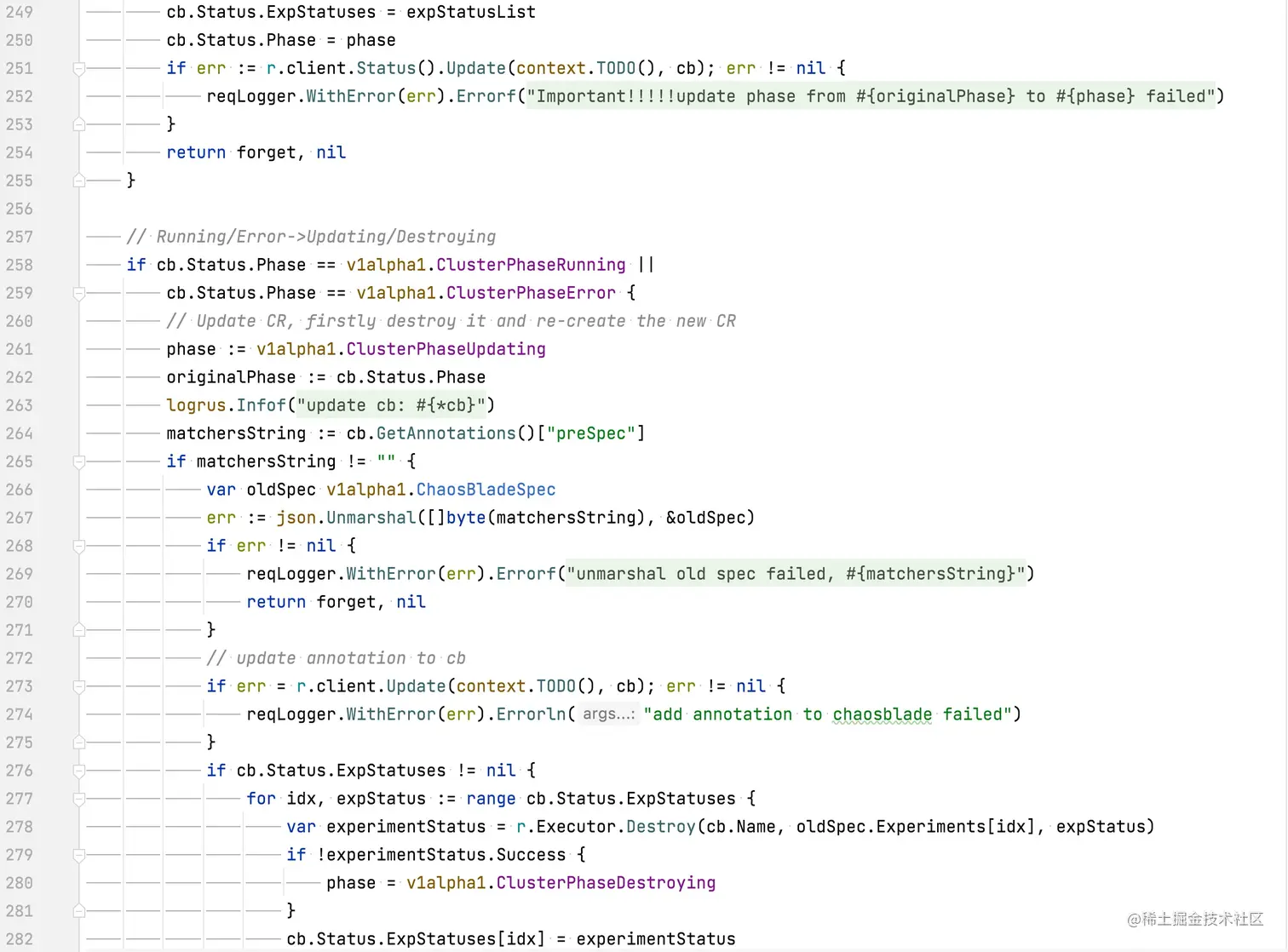Collapse the block starting at line 259
1288x952 pixels.
(x=78, y=293)
